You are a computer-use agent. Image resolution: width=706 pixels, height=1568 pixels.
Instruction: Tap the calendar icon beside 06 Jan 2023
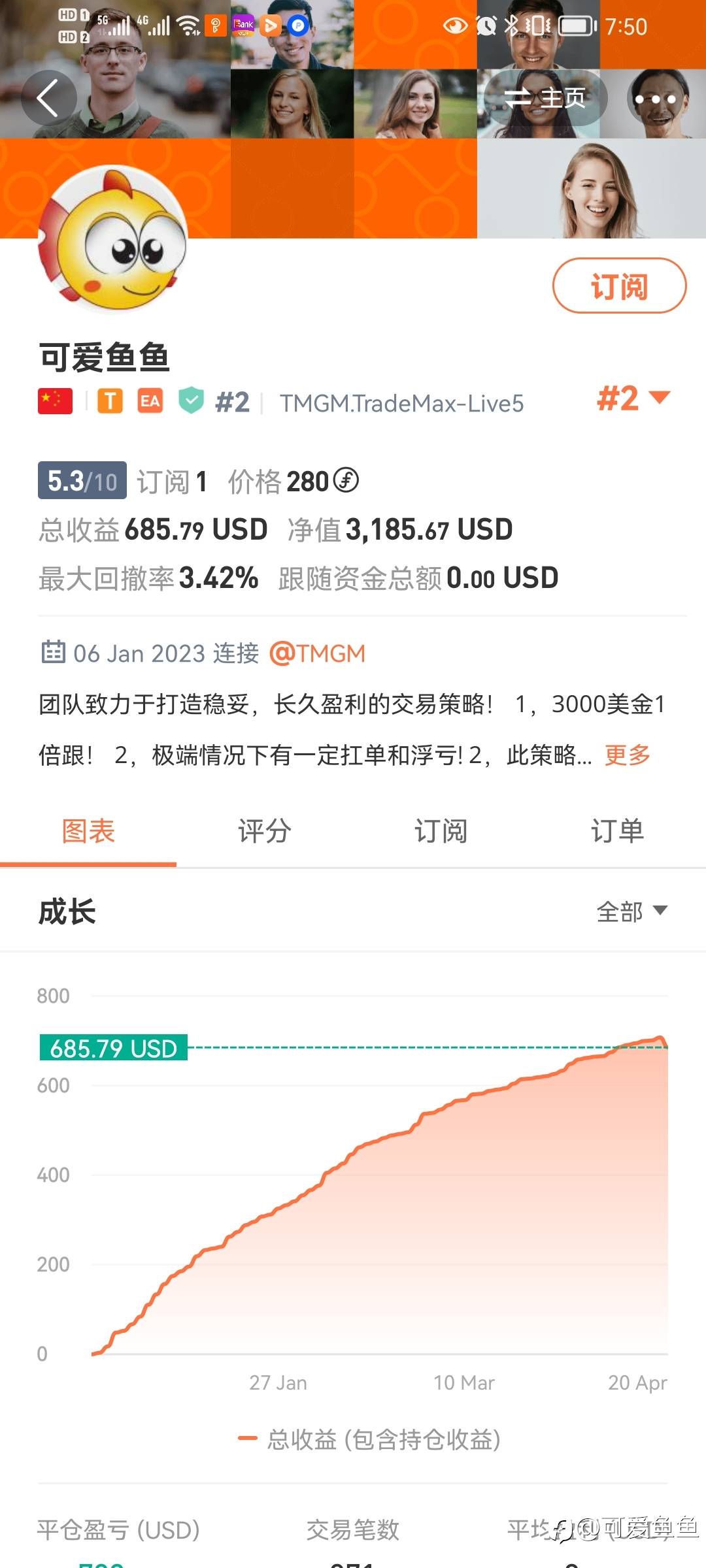(53, 652)
